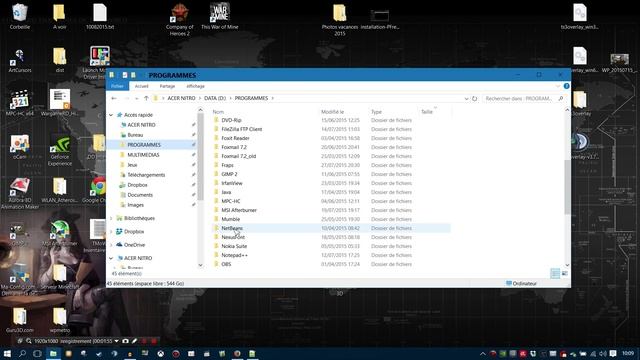Select the NetBeans folder row
Screen dimensions: 640x360
[331, 228]
